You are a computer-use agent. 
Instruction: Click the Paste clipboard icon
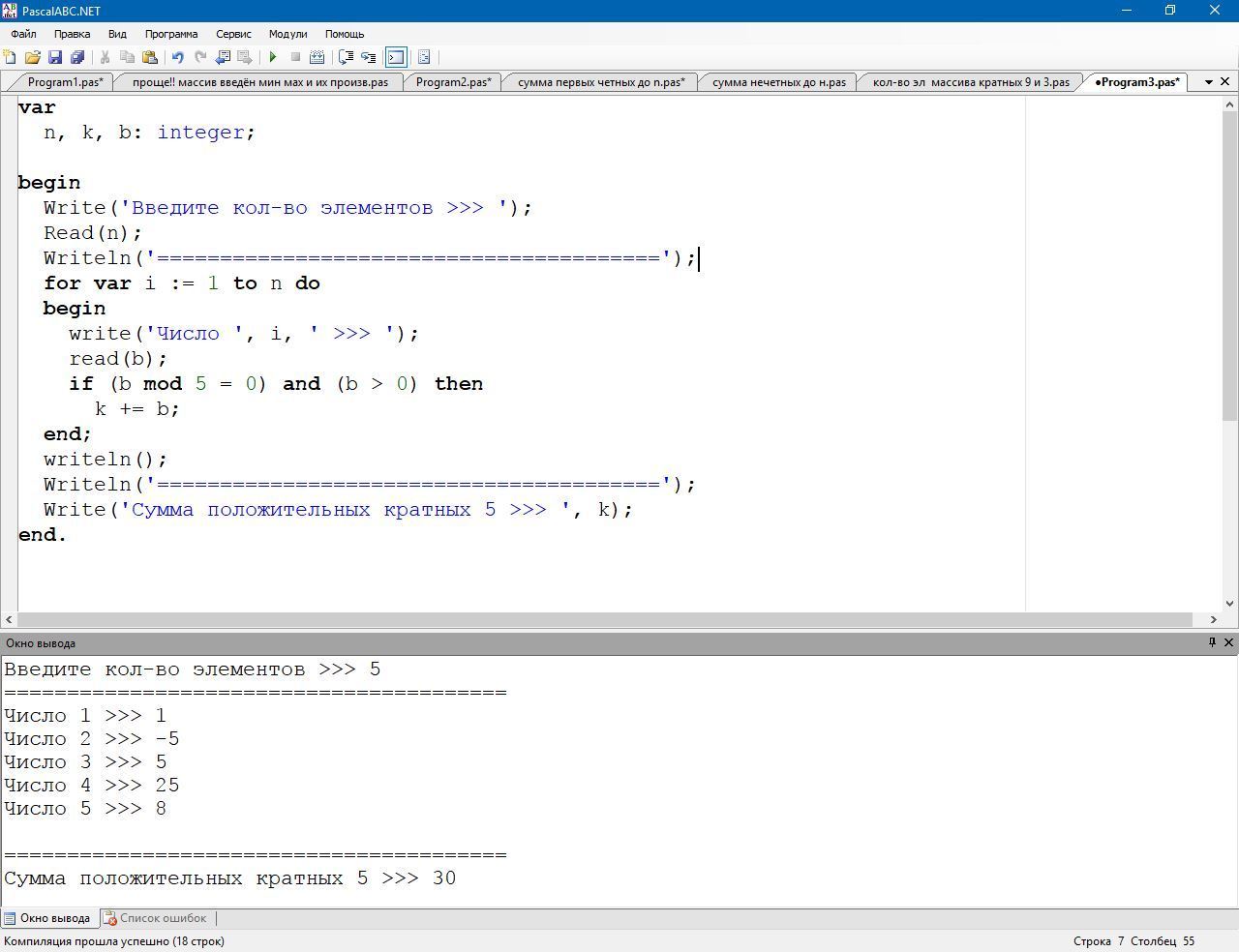(149, 57)
